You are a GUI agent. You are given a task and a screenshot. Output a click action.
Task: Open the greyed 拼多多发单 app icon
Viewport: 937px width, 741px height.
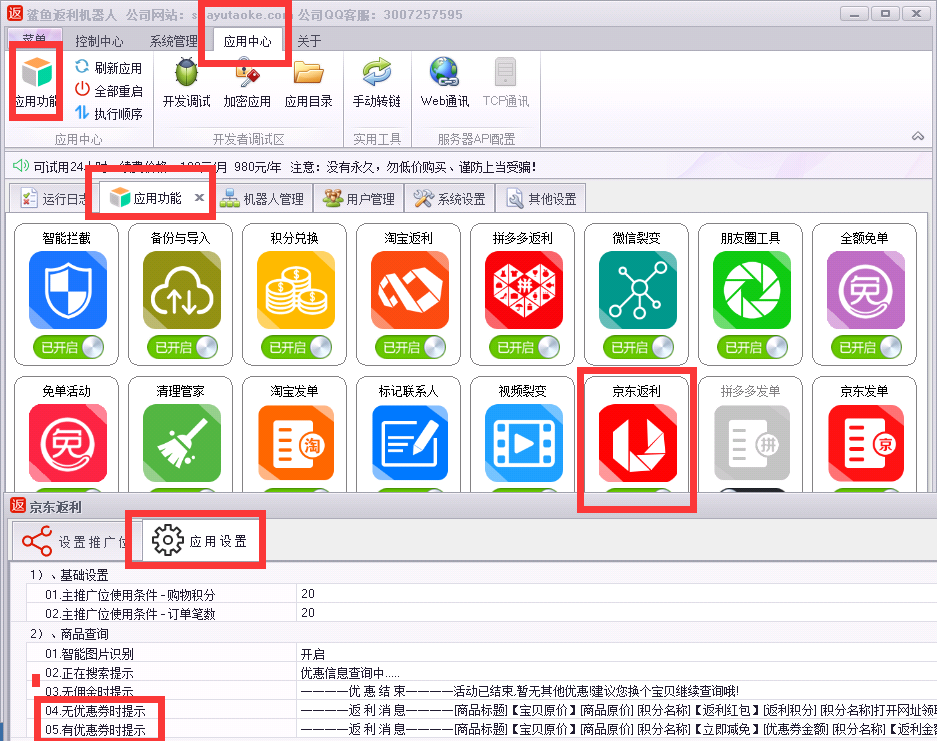click(x=752, y=443)
